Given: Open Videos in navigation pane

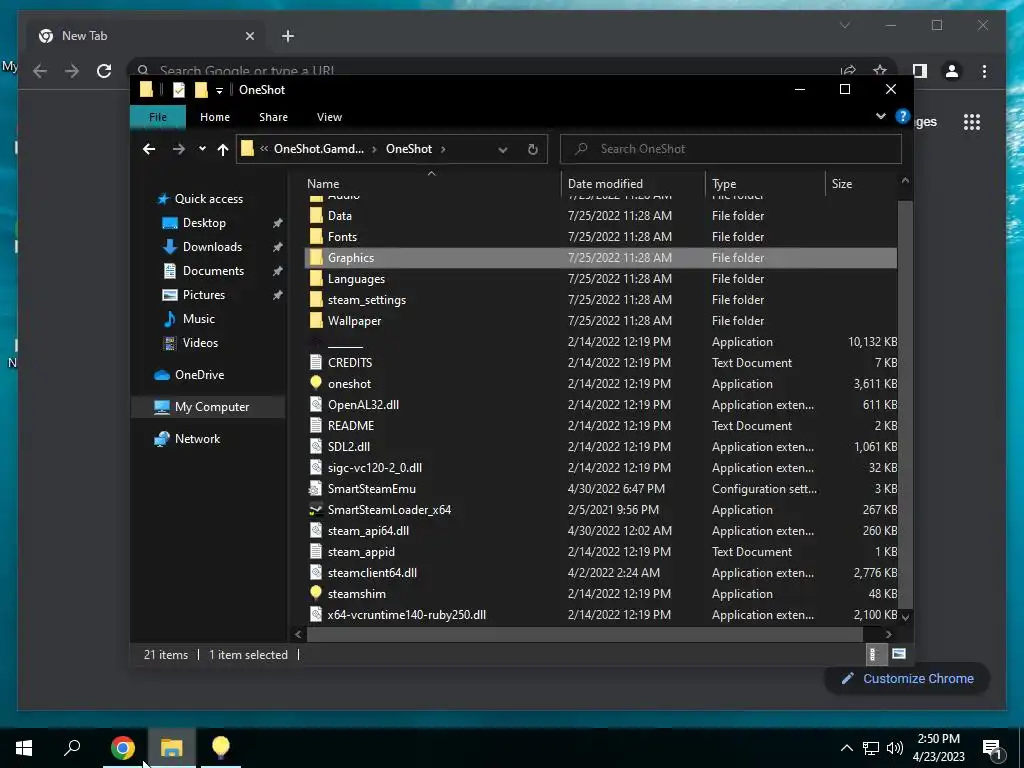Looking at the screenshot, I should 200,343.
